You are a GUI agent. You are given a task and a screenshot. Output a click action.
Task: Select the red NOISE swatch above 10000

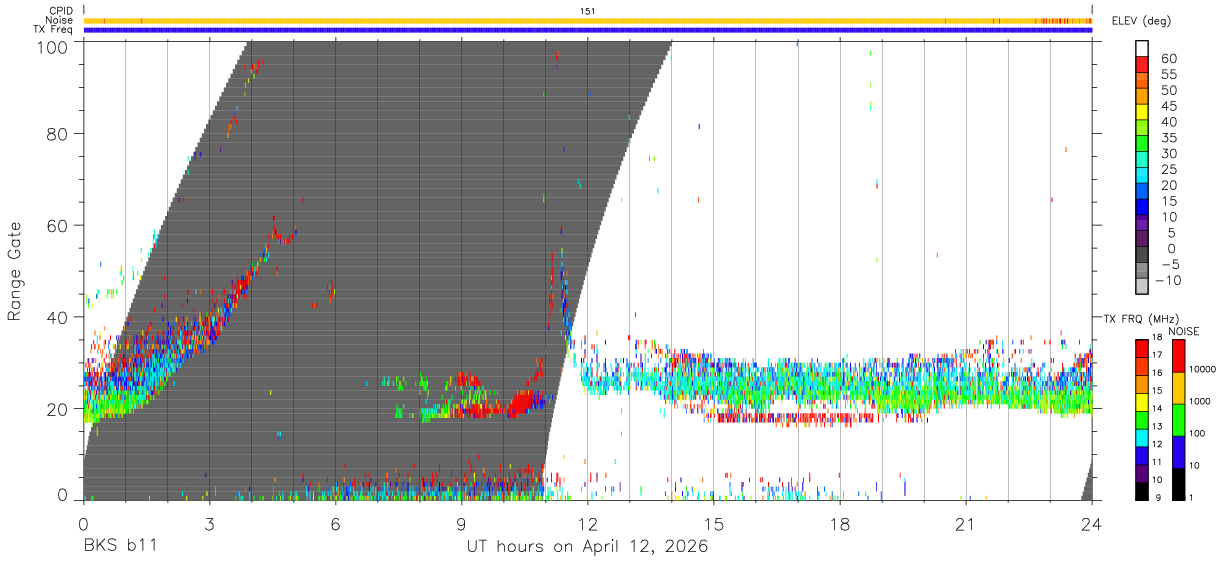[x=1177, y=355]
